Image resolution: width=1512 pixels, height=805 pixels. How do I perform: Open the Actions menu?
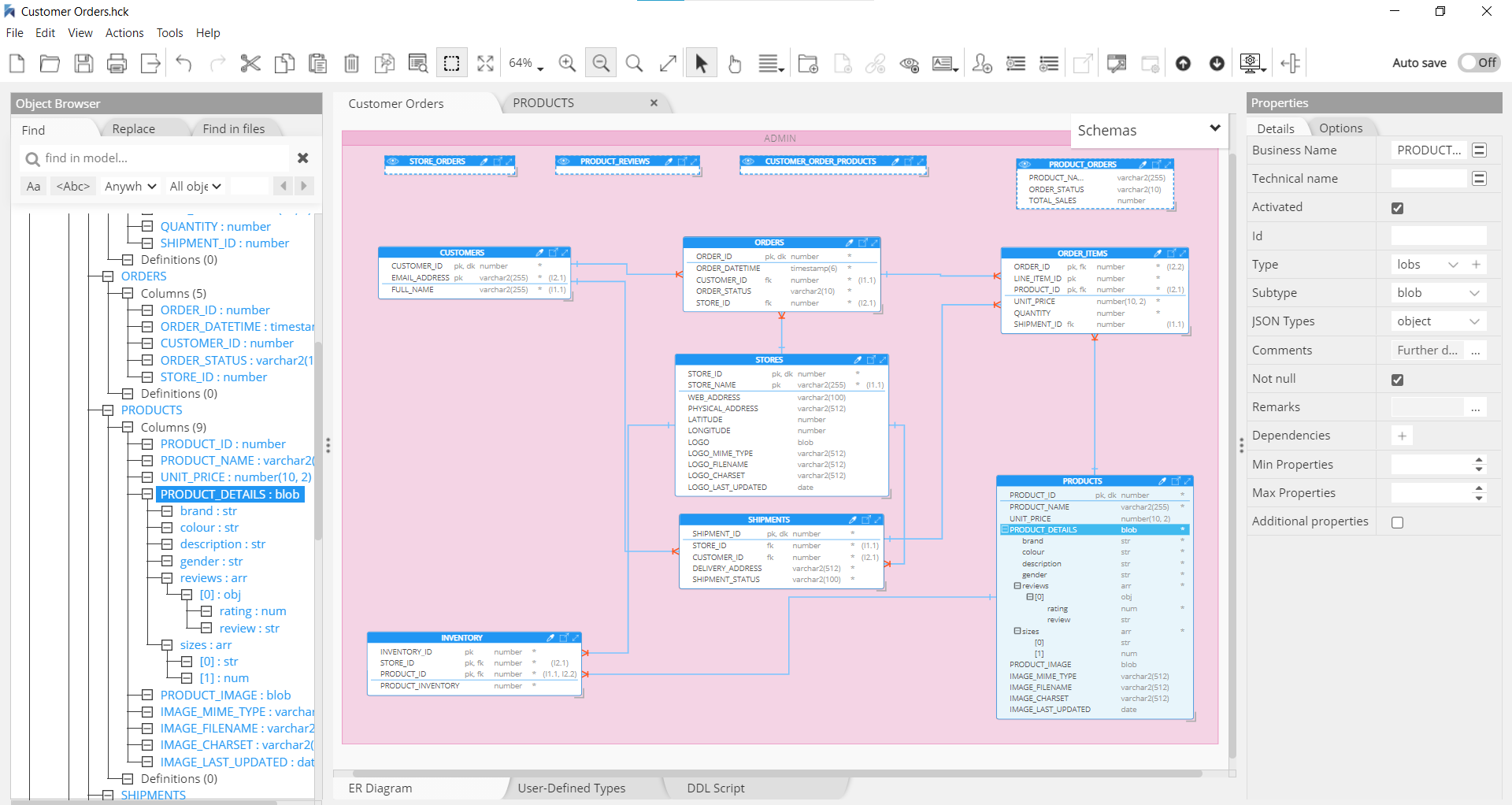pos(124,33)
